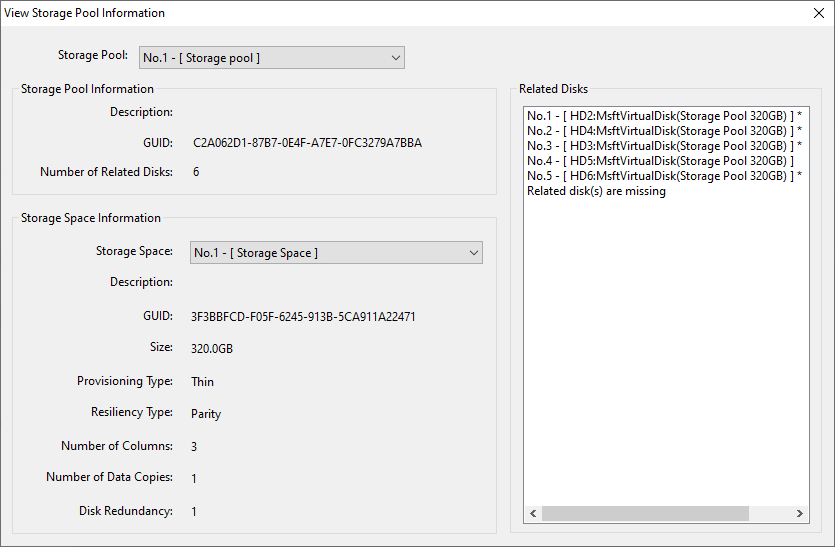
Task: Click the storage pool GUID starting with C2A062D1
Action: [x=307, y=143]
